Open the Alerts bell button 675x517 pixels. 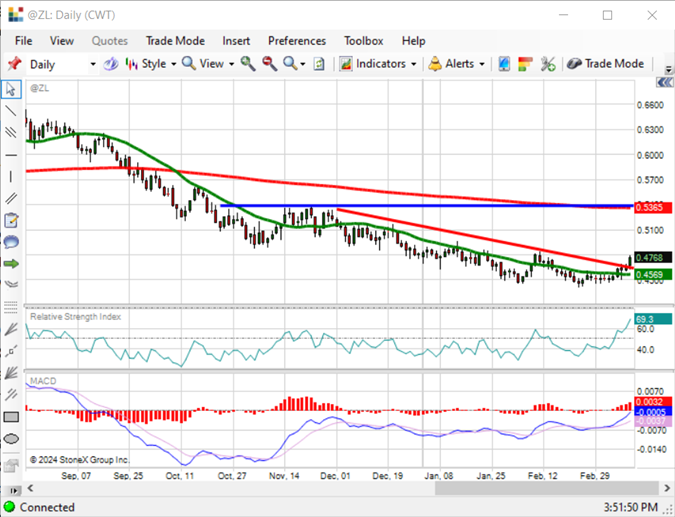point(451,64)
